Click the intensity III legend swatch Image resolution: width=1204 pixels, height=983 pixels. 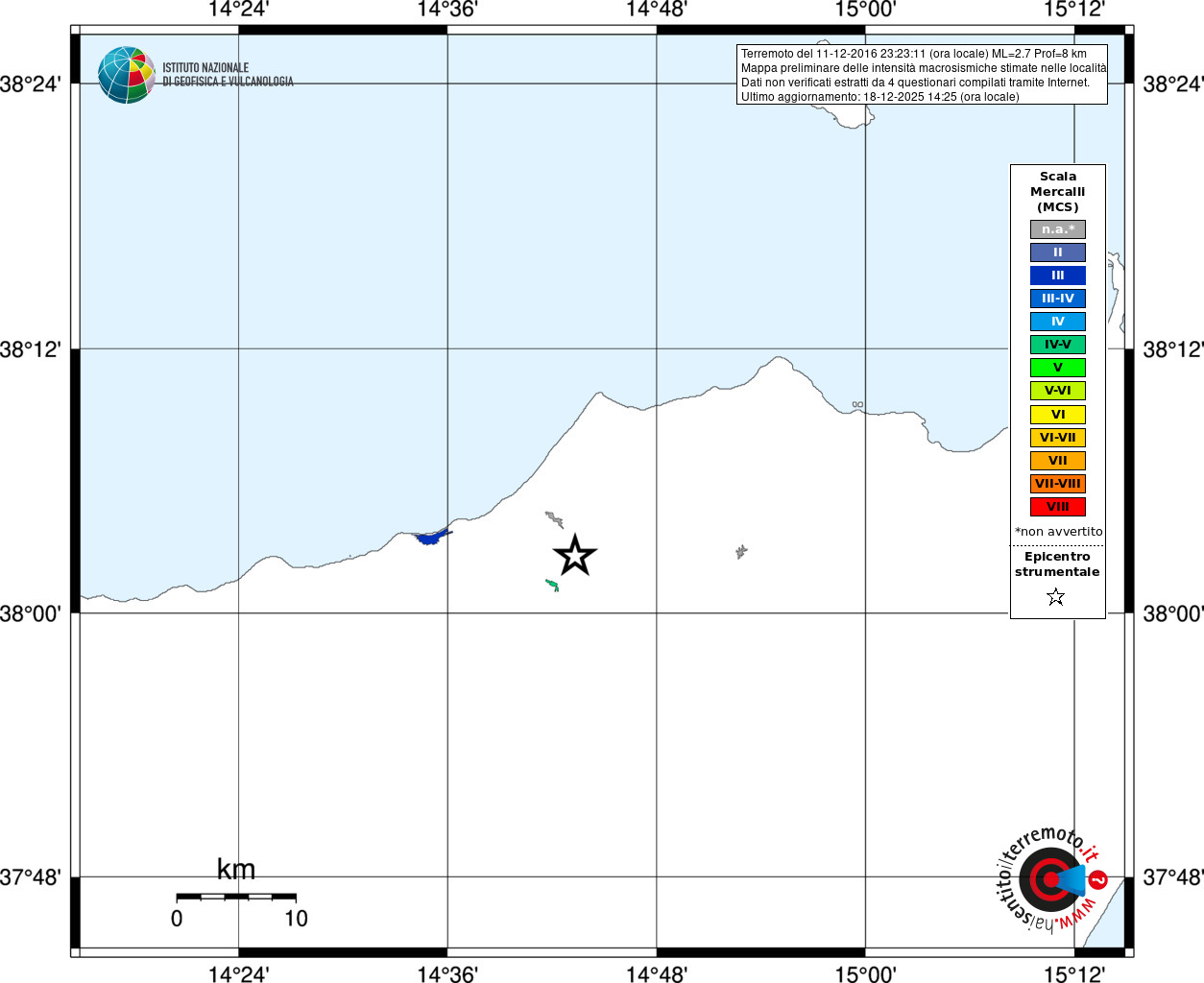tap(1058, 276)
